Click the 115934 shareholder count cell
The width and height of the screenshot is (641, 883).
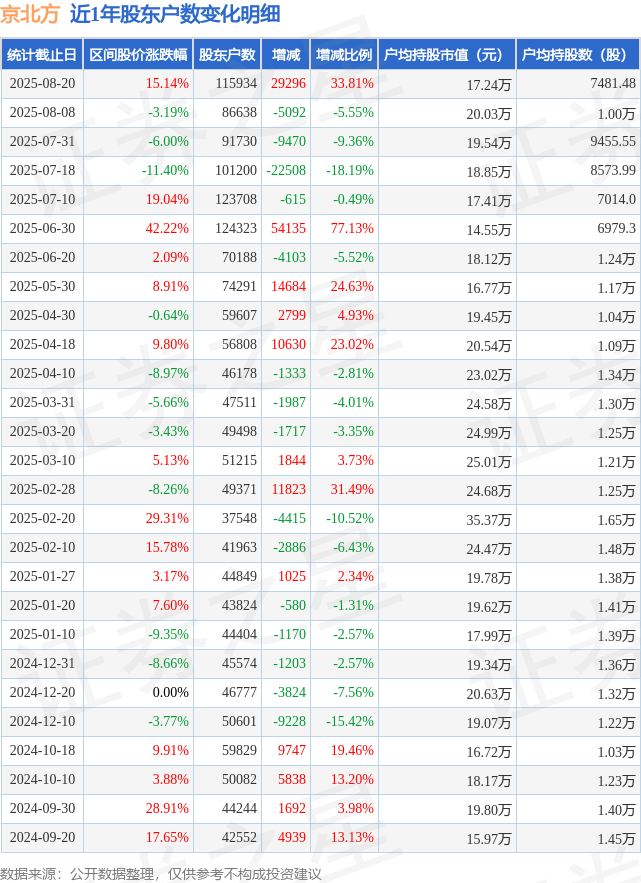236,83
